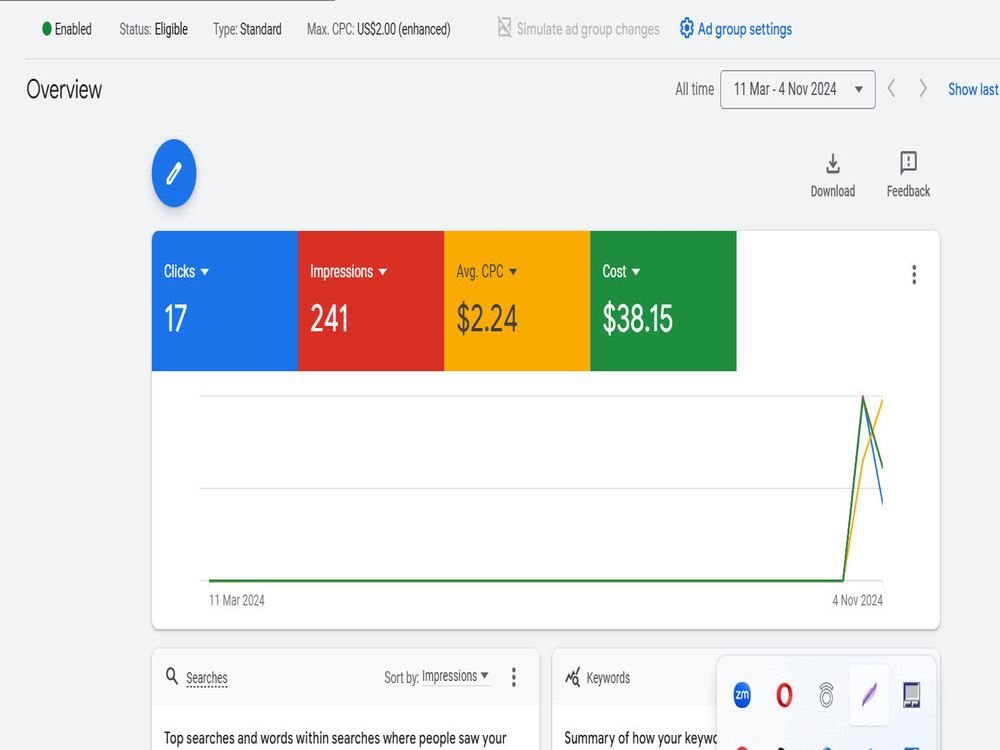This screenshot has height=750, width=1000.
Task: Click the 4 Nov 2024 axis label
Action: click(x=857, y=600)
